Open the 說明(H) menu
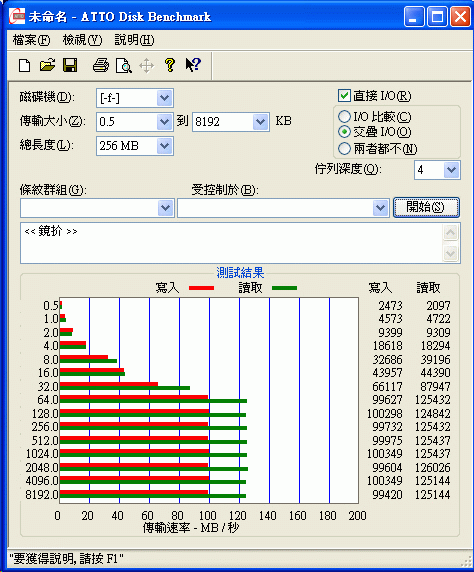 [x=134, y=40]
